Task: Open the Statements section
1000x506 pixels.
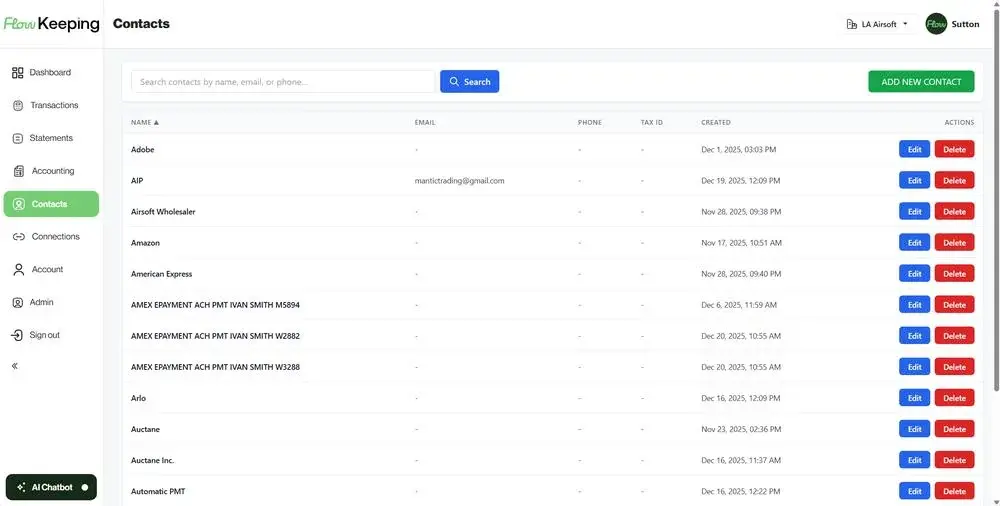Action: coord(51,138)
